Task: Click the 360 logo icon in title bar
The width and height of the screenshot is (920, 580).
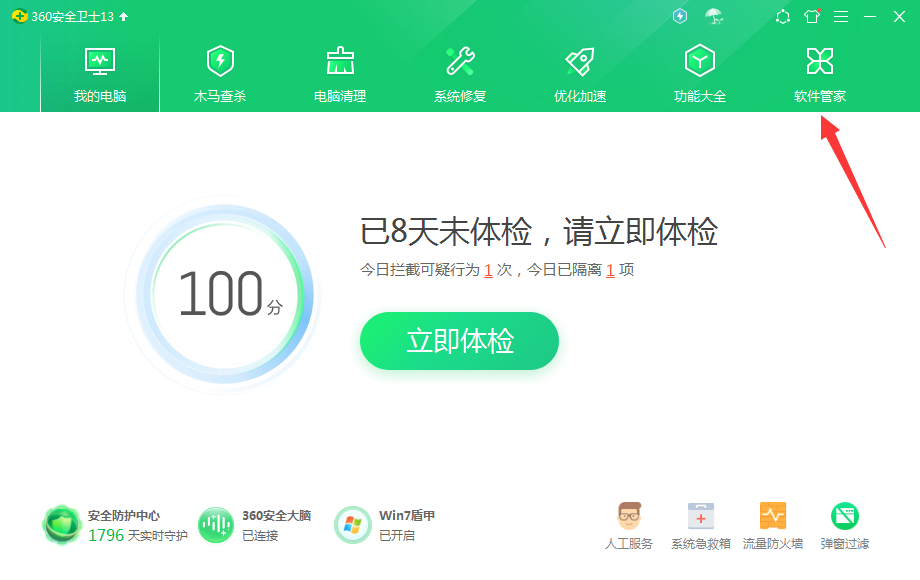Action: pos(19,16)
